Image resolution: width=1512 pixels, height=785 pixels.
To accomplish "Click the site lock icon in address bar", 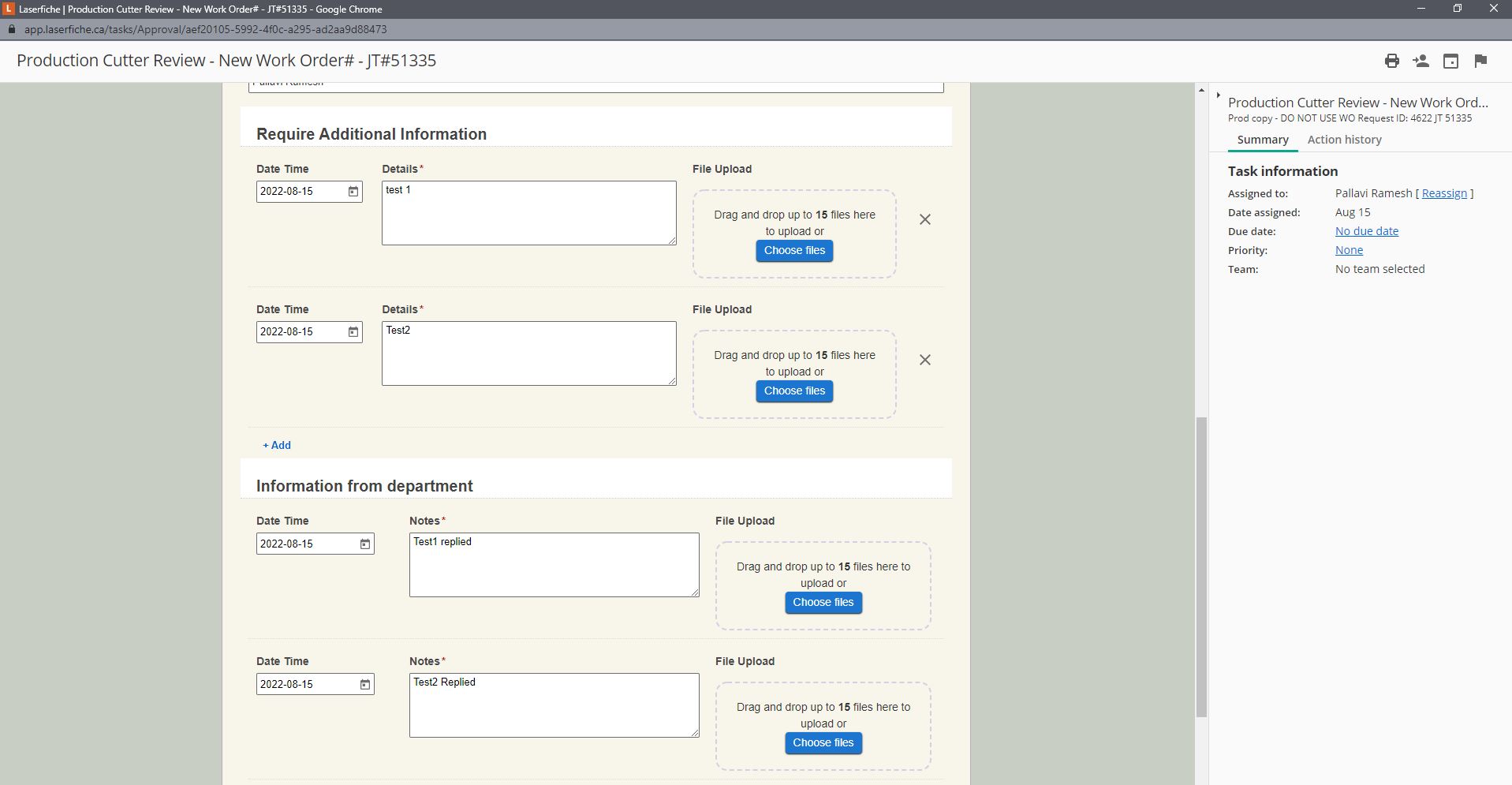I will click(11, 29).
